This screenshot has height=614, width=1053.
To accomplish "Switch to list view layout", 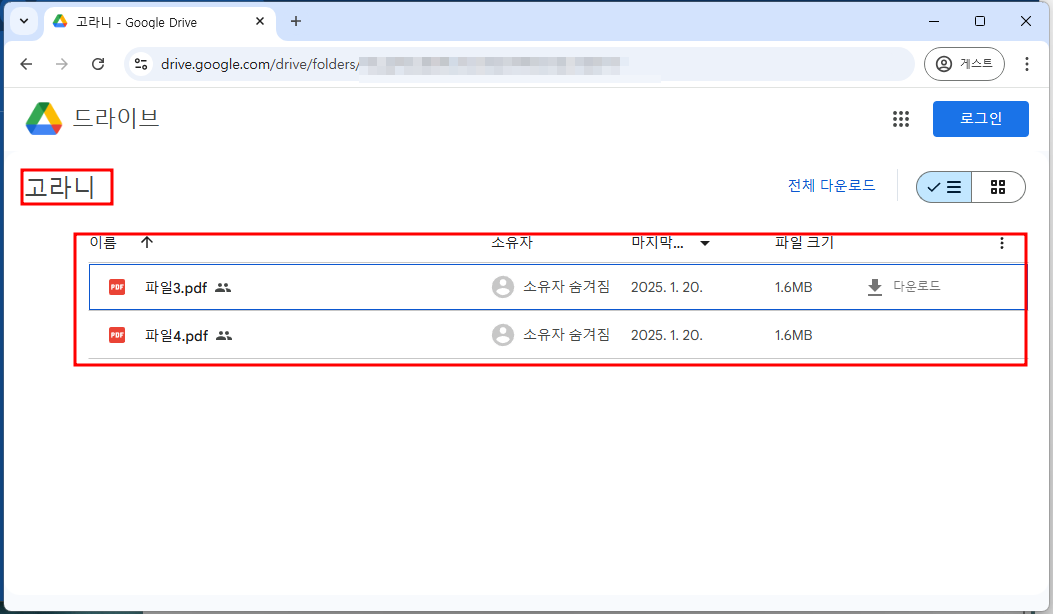I will (x=942, y=186).
